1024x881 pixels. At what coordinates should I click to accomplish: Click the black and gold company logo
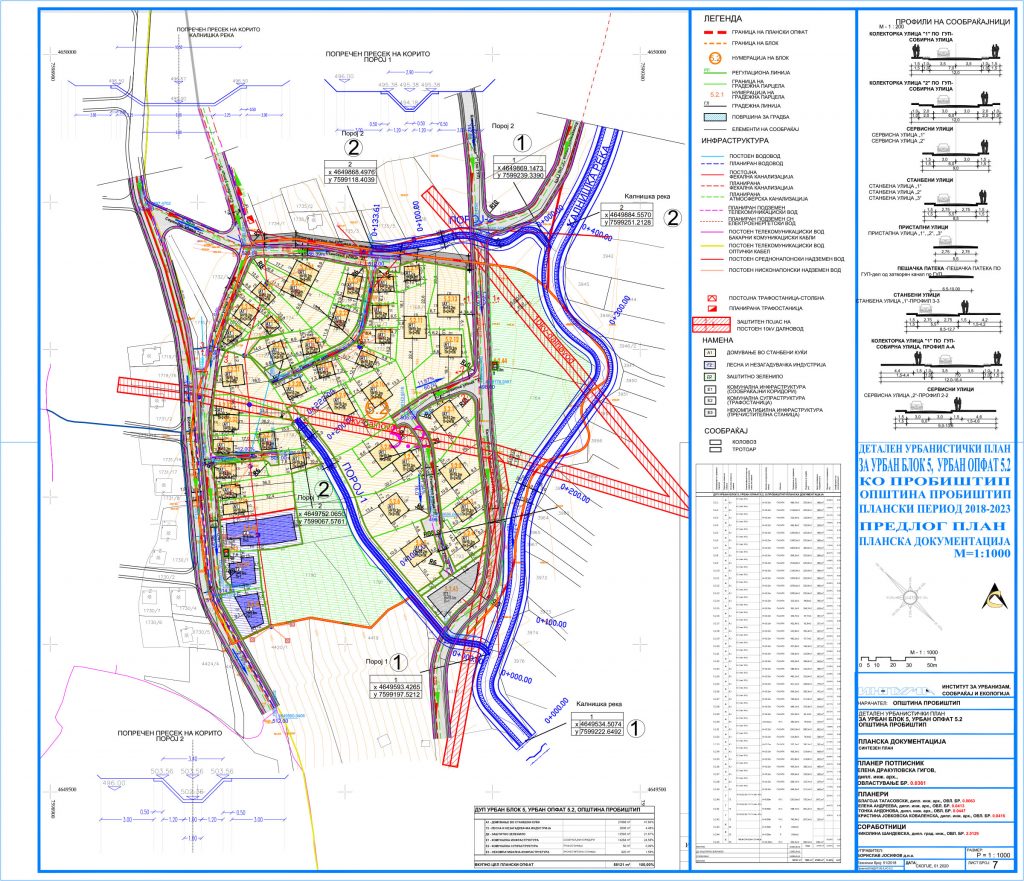click(x=994, y=596)
